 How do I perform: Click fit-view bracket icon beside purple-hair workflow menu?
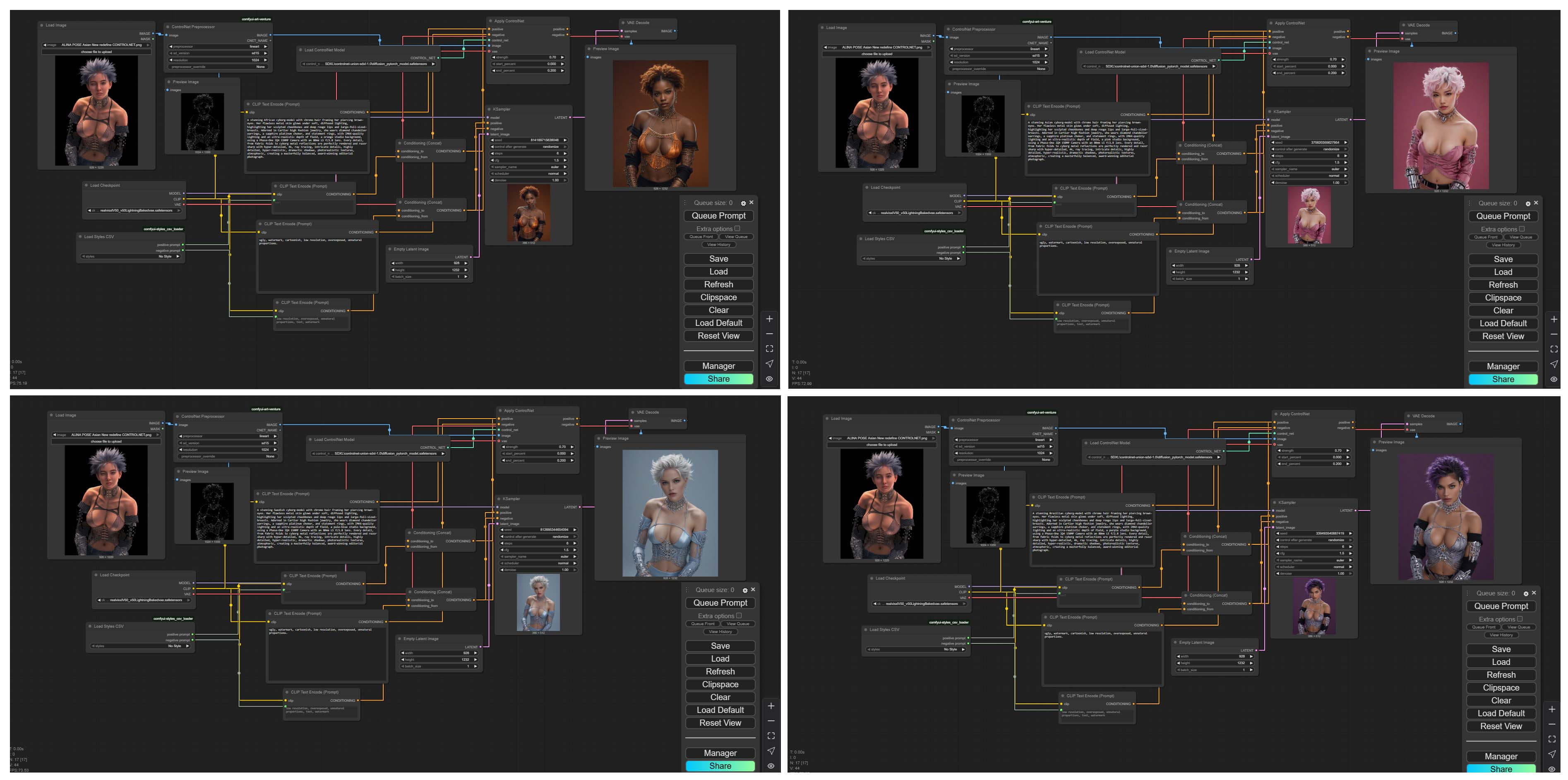1551,739
